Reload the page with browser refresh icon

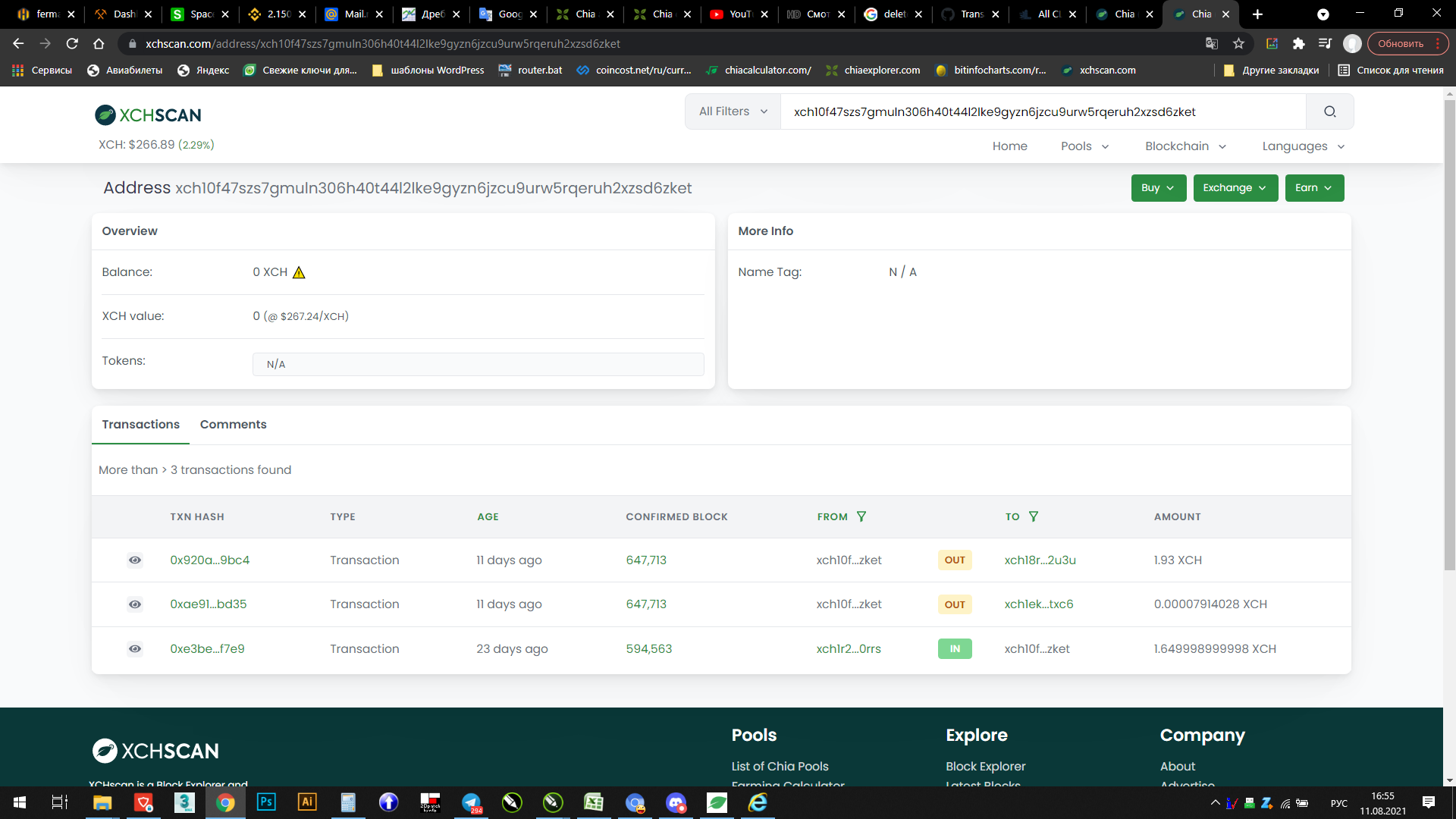[72, 44]
